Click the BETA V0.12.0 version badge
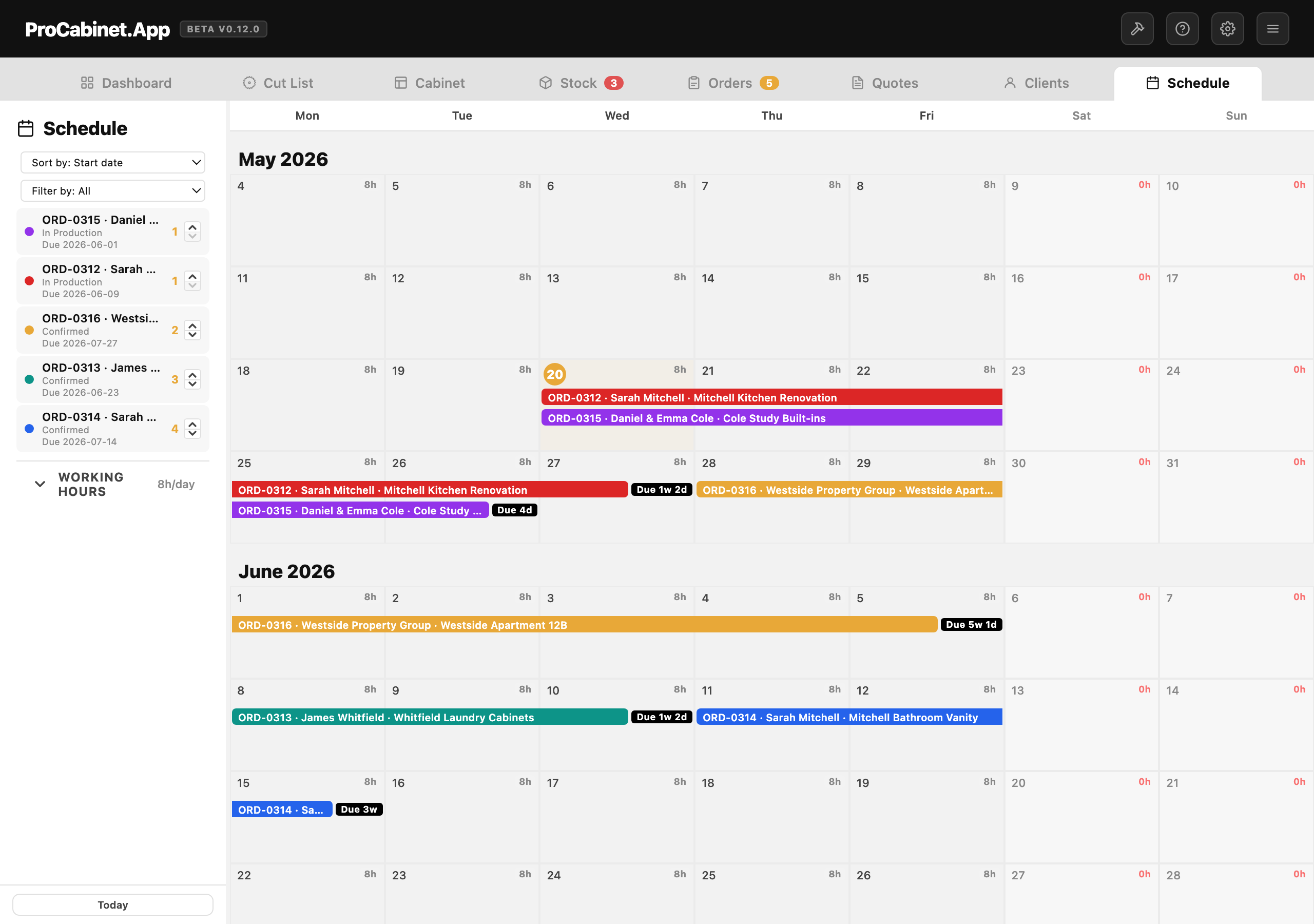This screenshot has width=1314, height=924. coord(223,29)
